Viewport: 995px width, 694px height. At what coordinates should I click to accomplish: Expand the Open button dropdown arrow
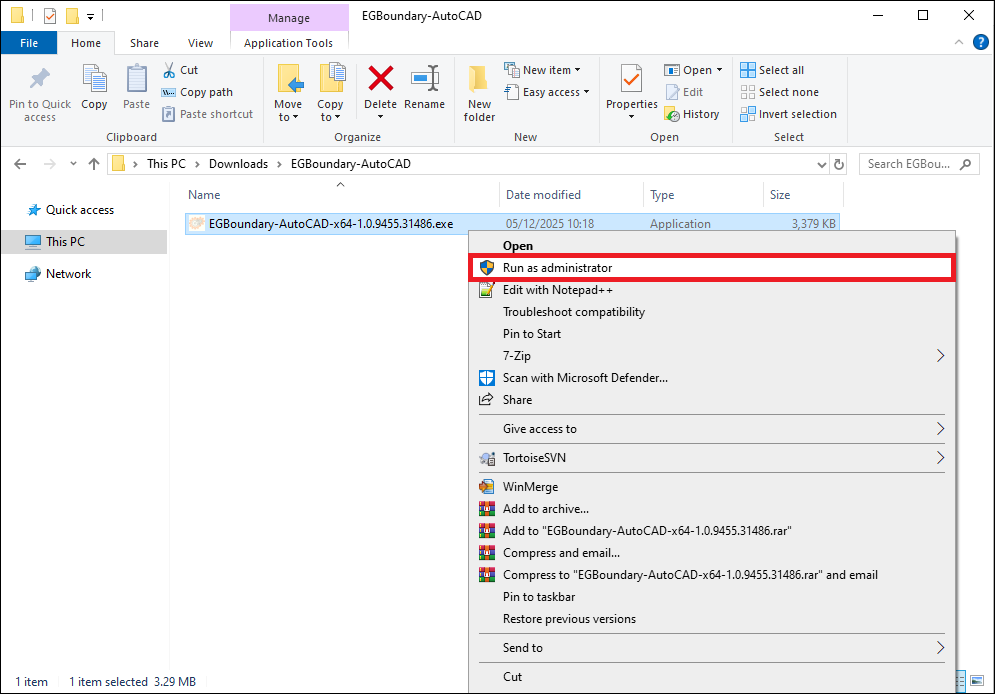click(720, 70)
